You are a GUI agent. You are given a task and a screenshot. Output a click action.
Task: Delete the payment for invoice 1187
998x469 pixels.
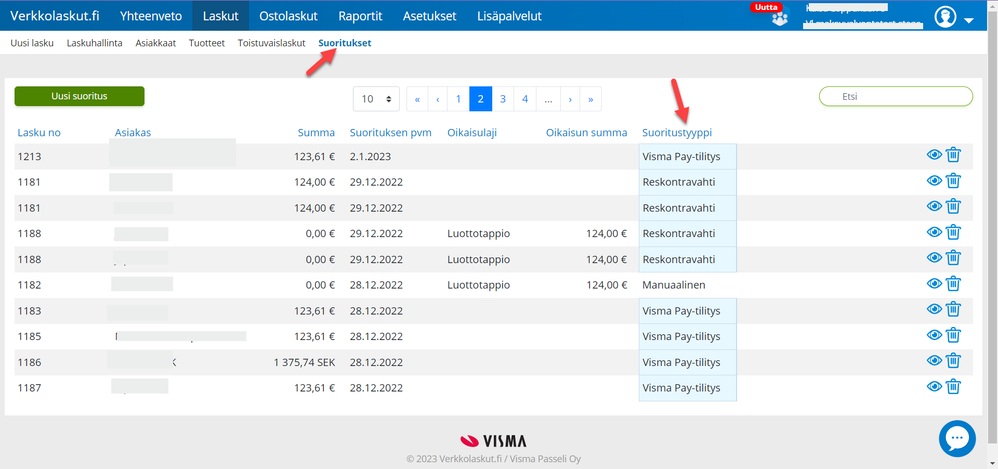pos(953,387)
